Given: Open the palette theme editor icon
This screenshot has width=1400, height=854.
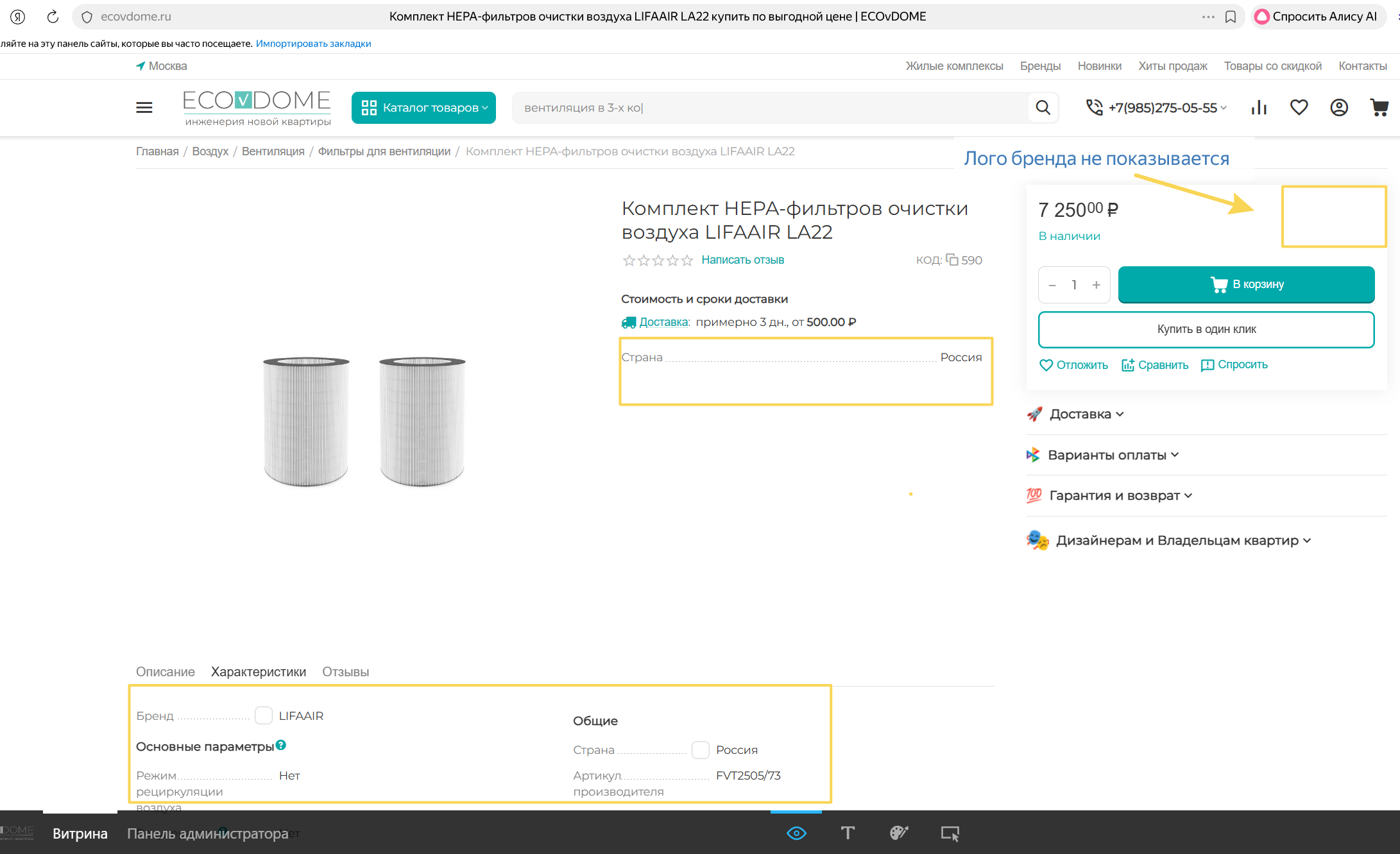Looking at the screenshot, I should [899, 833].
